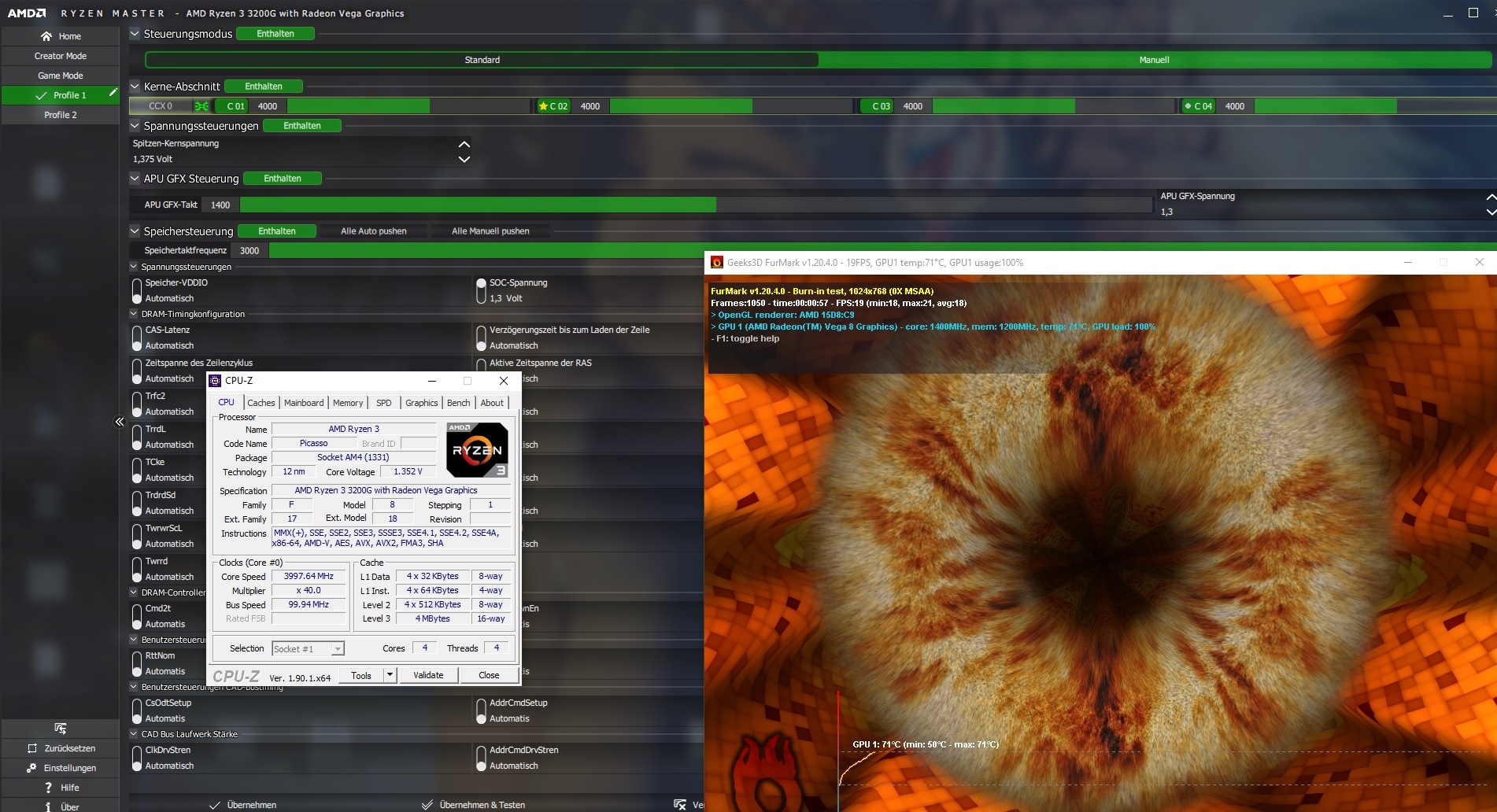Click APU GFX-Takt frequency slider bar
Image resolution: width=1497 pixels, height=812 pixels.
[696, 205]
